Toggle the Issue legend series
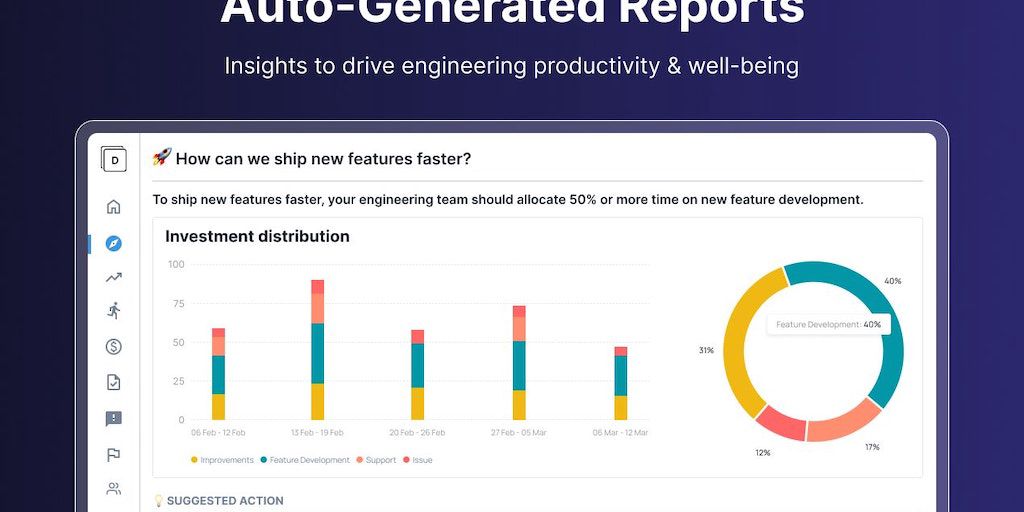The width and height of the screenshot is (1024, 512). pos(418,460)
